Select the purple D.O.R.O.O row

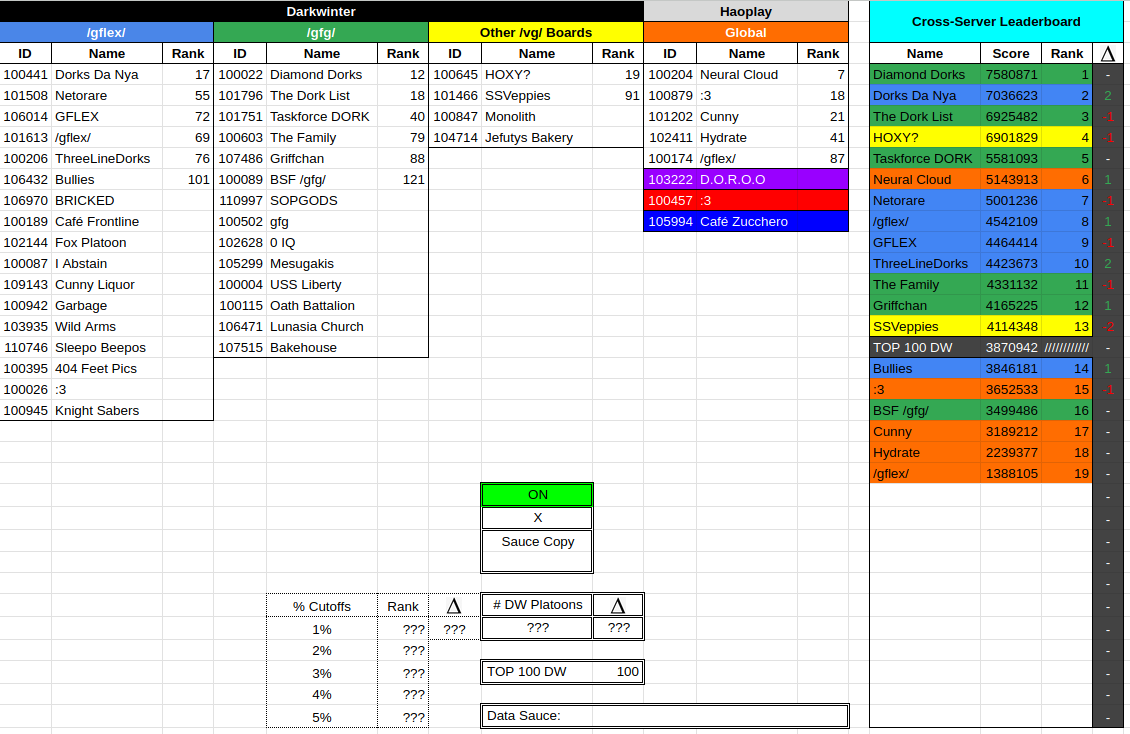[x=746, y=180]
